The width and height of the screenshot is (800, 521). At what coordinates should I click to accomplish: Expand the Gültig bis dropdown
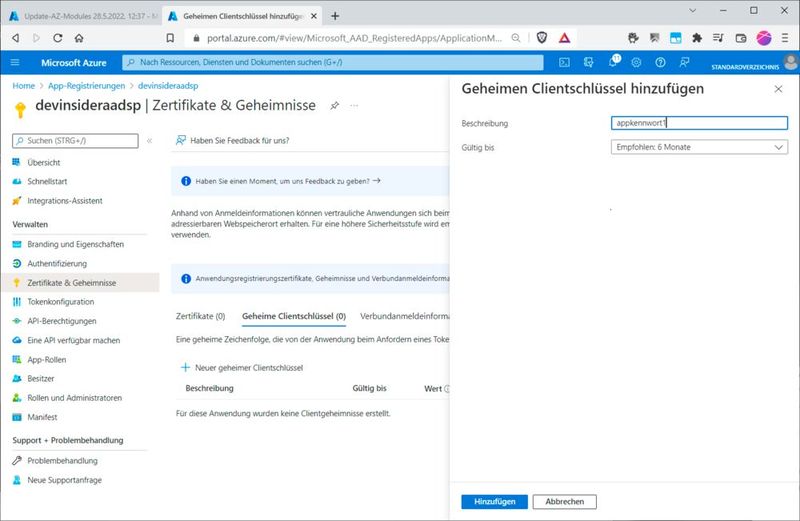[699, 147]
